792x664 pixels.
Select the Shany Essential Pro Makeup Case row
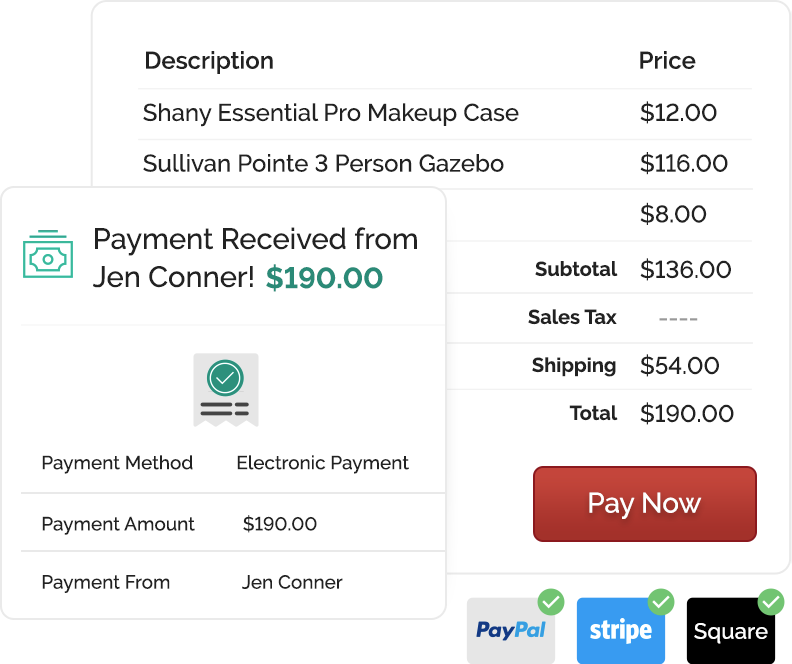[x=445, y=113]
